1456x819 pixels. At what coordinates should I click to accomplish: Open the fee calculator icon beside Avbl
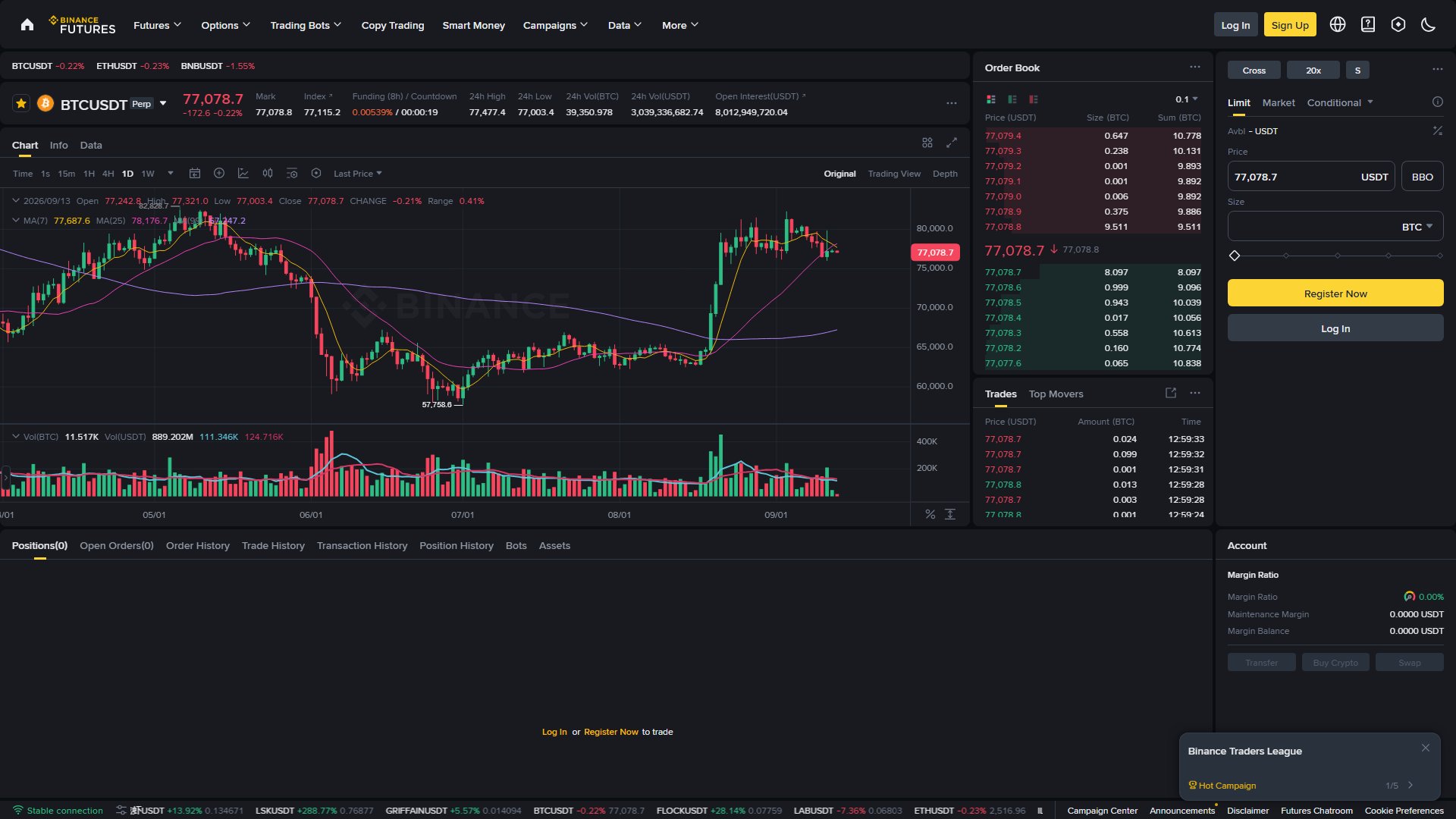(1438, 131)
